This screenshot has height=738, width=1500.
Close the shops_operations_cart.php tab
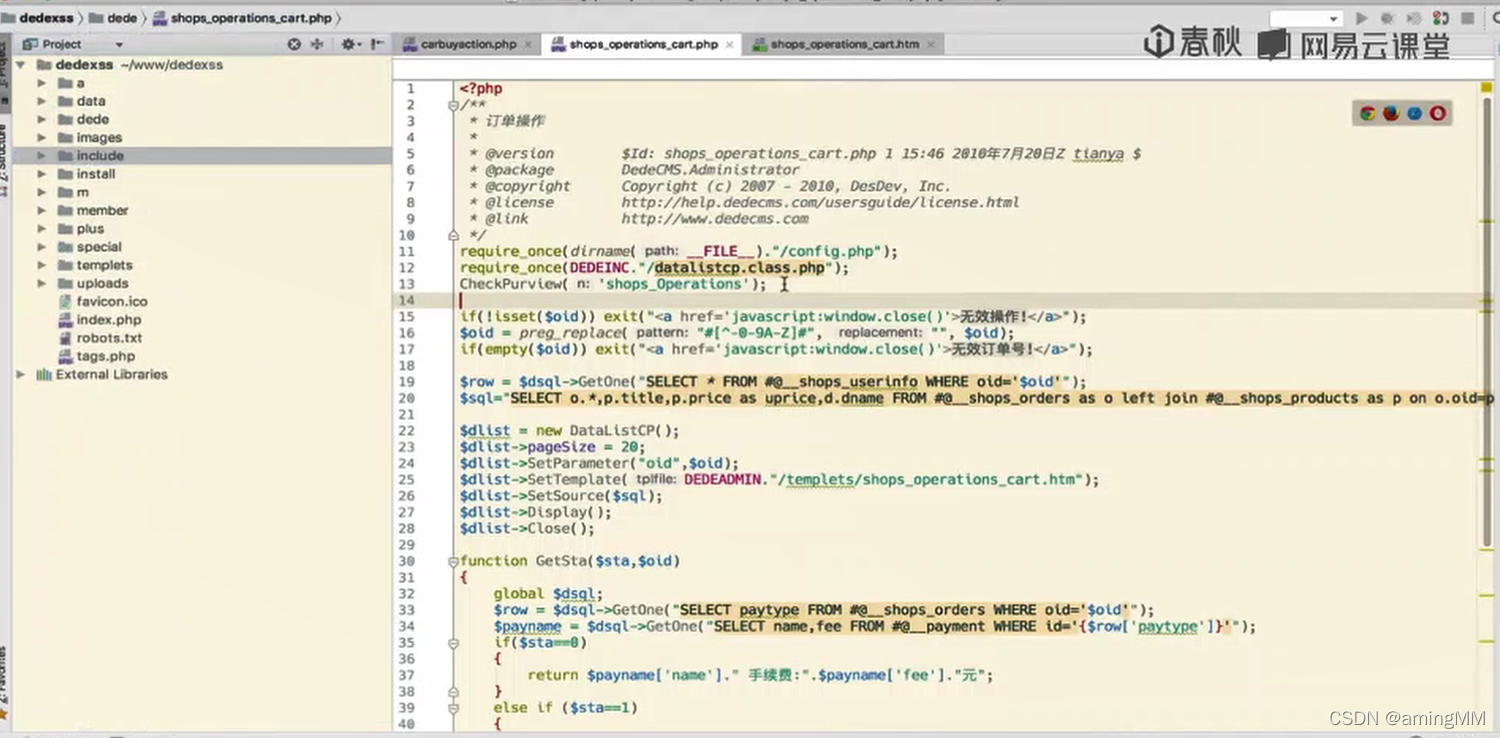coord(730,44)
